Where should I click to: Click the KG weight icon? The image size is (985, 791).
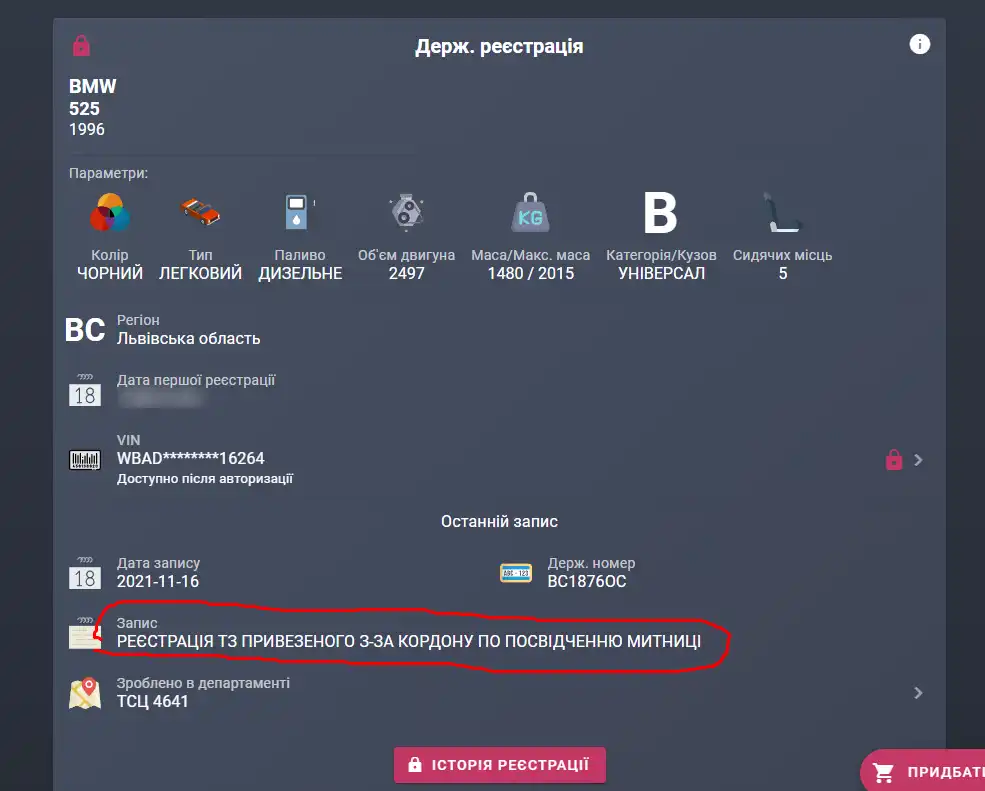coord(530,212)
